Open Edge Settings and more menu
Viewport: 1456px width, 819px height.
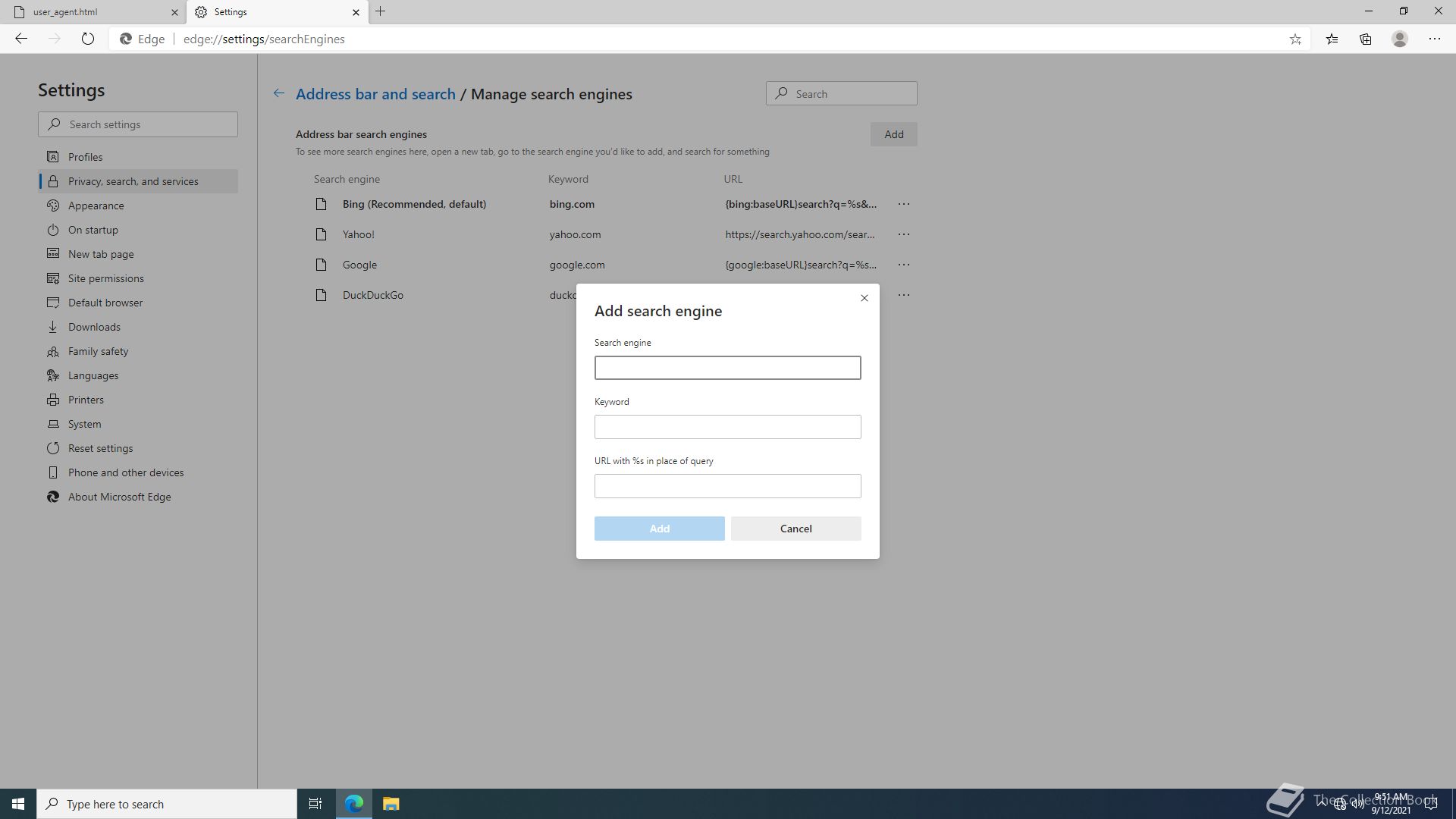pyautogui.click(x=1434, y=39)
